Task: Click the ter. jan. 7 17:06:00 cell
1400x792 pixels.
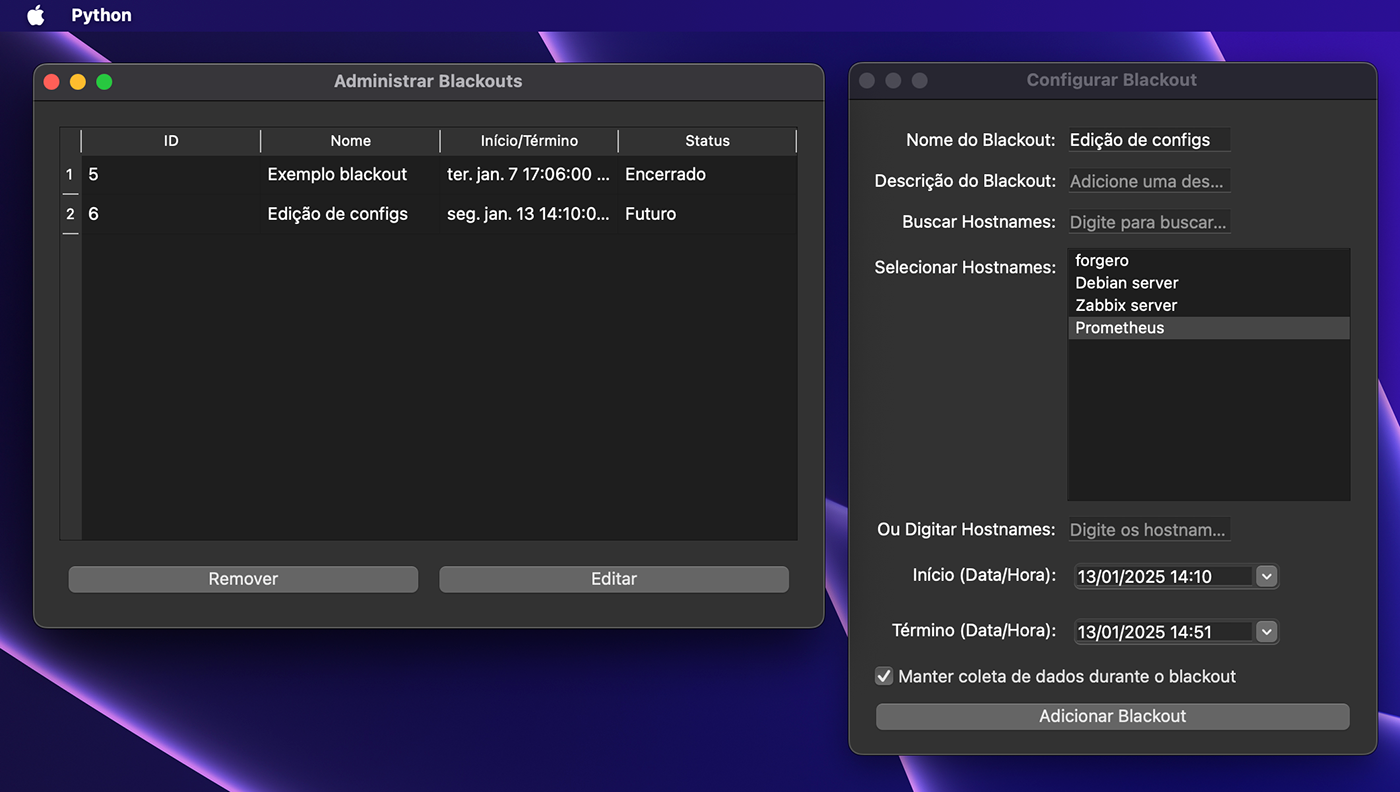Action: (529, 174)
